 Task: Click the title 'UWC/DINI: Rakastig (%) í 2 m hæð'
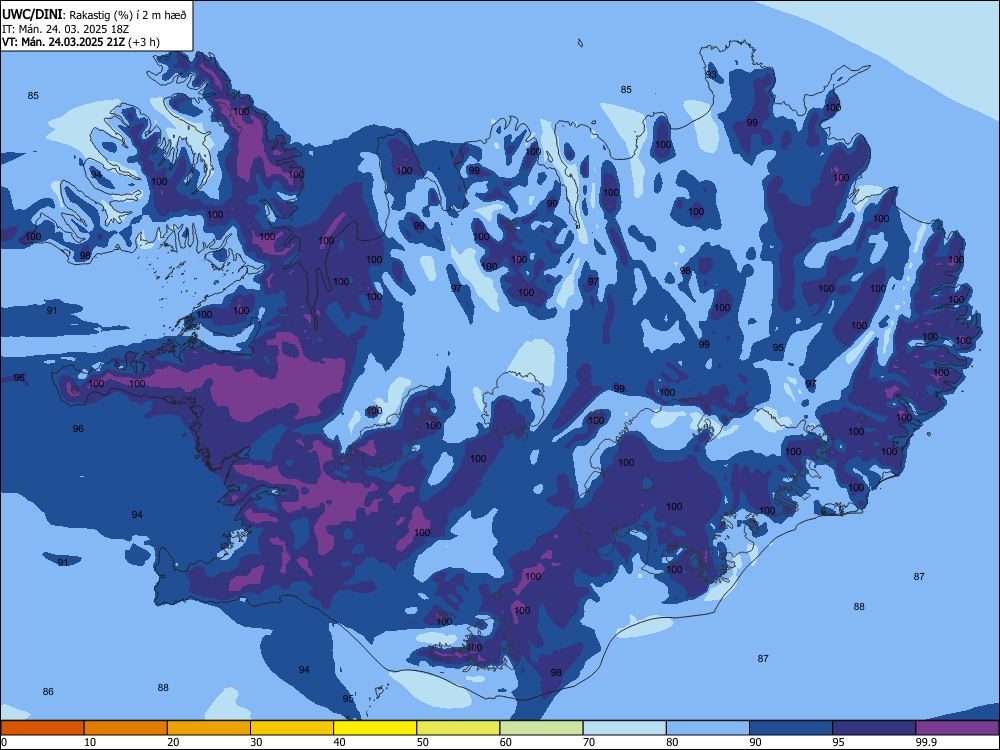click(94, 15)
